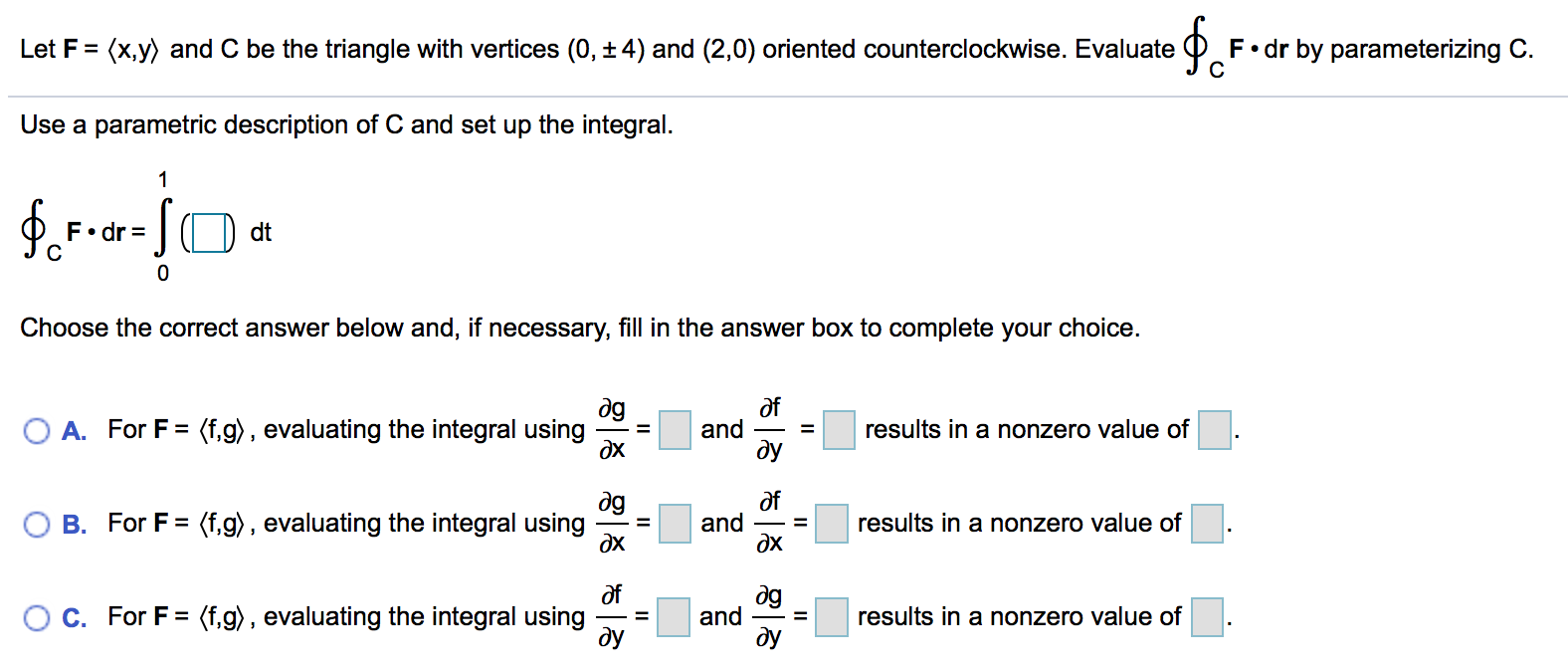Click the ∂f/∂x answer box in choice B
1568x671 pixels.
coord(831,524)
